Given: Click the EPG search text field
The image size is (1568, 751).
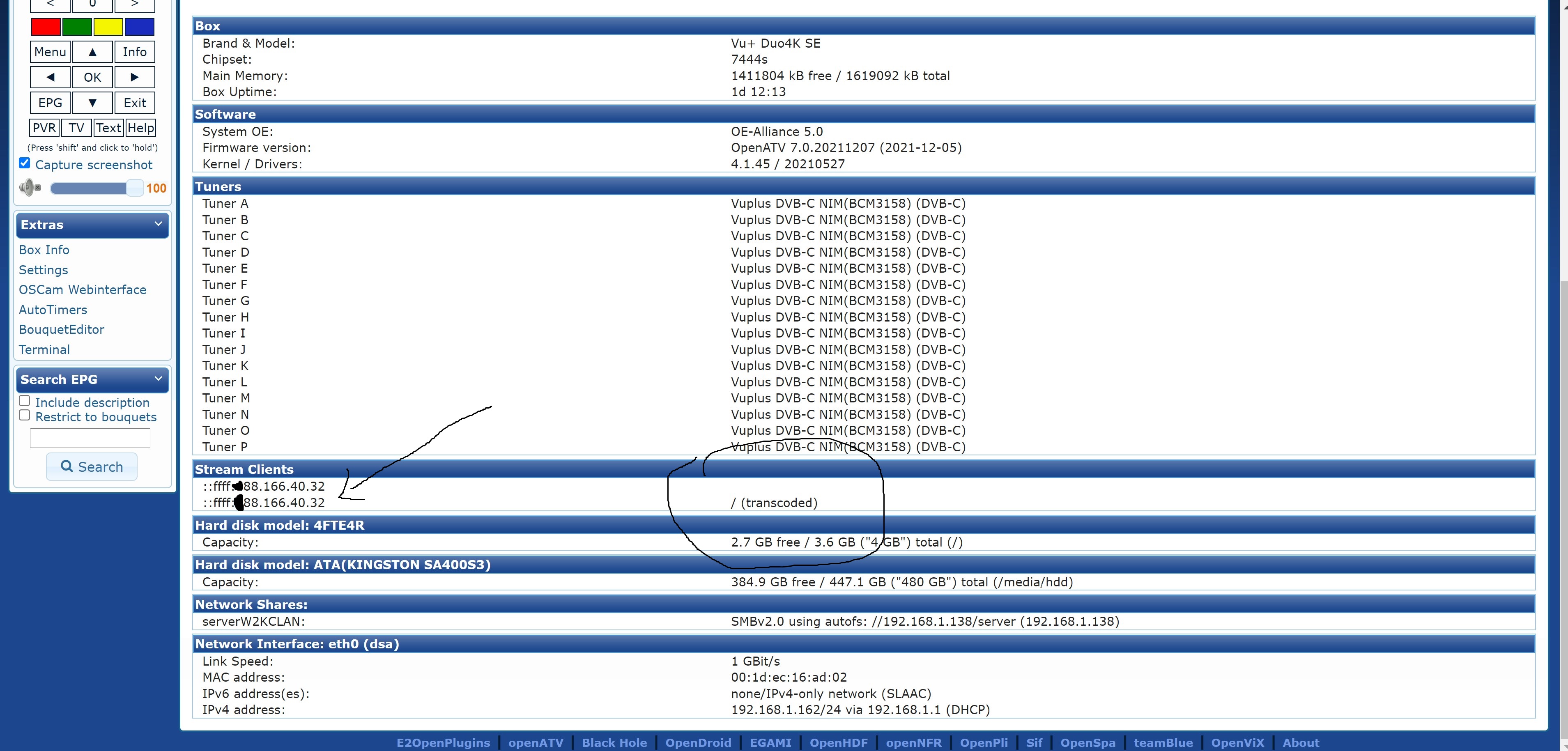Looking at the screenshot, I should 90,438.
